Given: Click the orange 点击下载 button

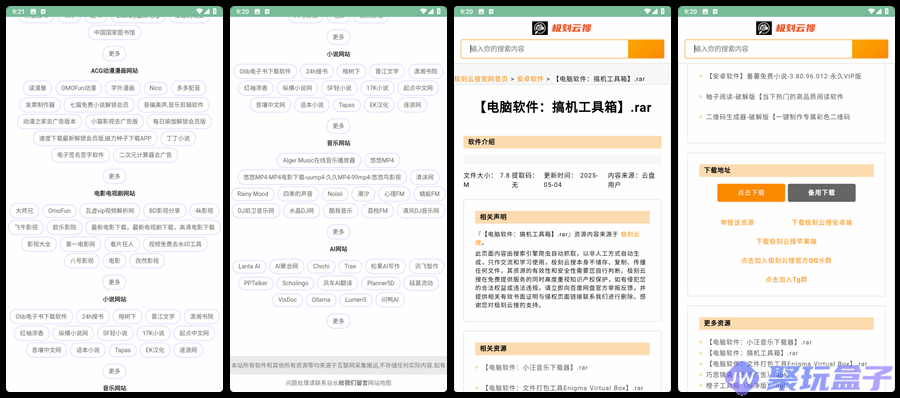Looking at the screenshot, I should [x=751, y=193].
